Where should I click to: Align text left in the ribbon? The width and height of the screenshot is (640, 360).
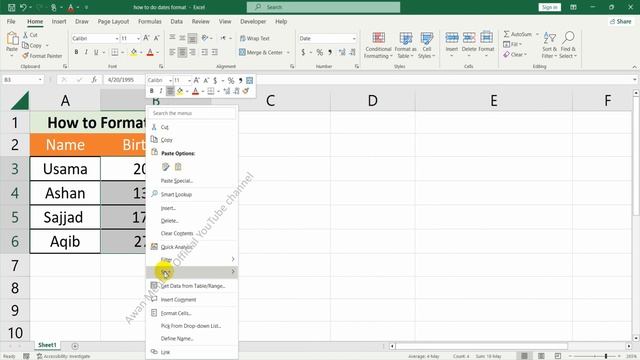click(172, 52)
